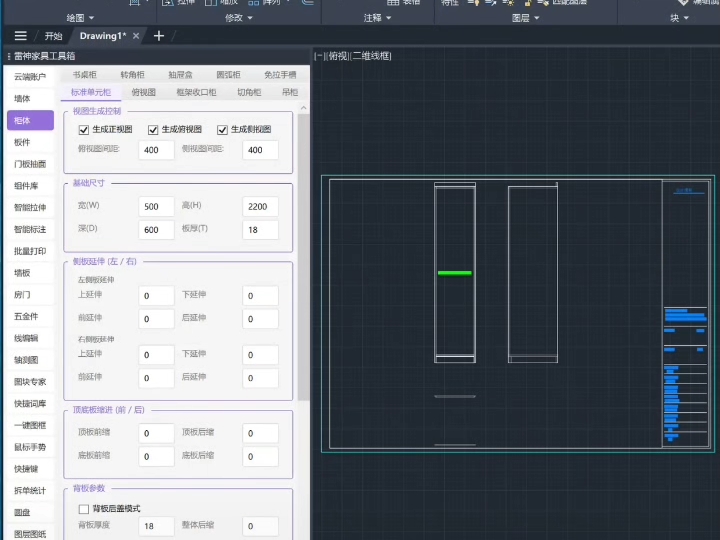Select the Drawing1* document tab

pos(103,36)
